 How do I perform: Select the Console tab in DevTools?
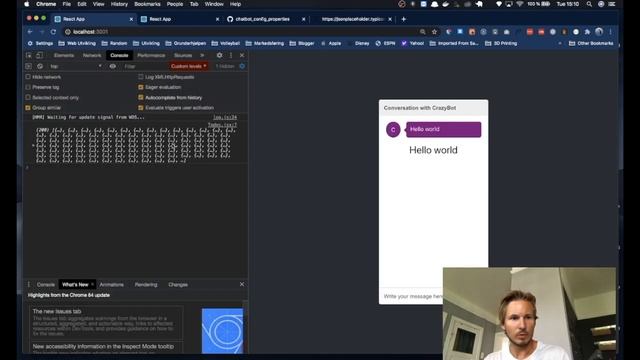119,55
